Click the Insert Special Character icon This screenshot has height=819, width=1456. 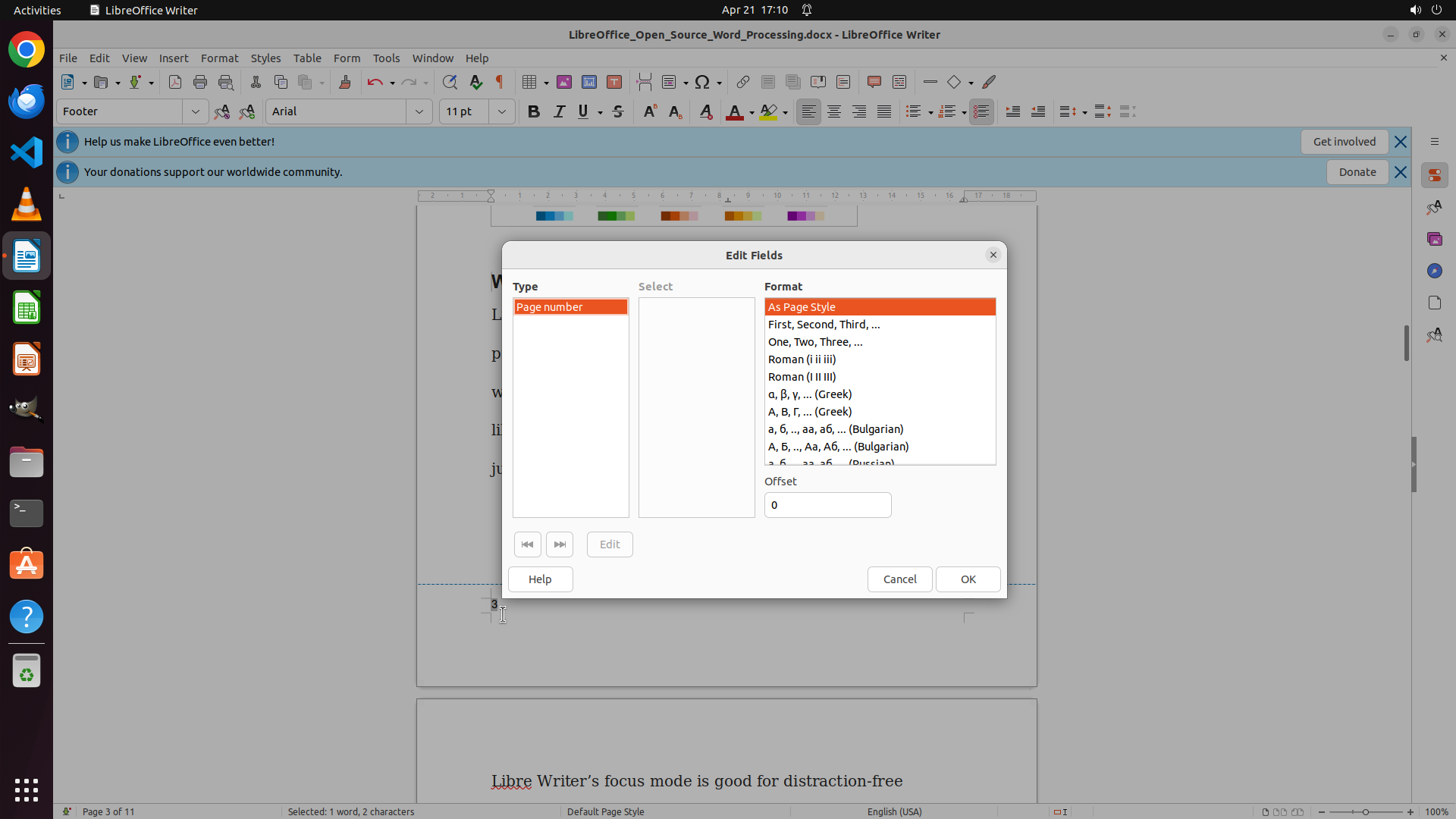pos(702,82)
